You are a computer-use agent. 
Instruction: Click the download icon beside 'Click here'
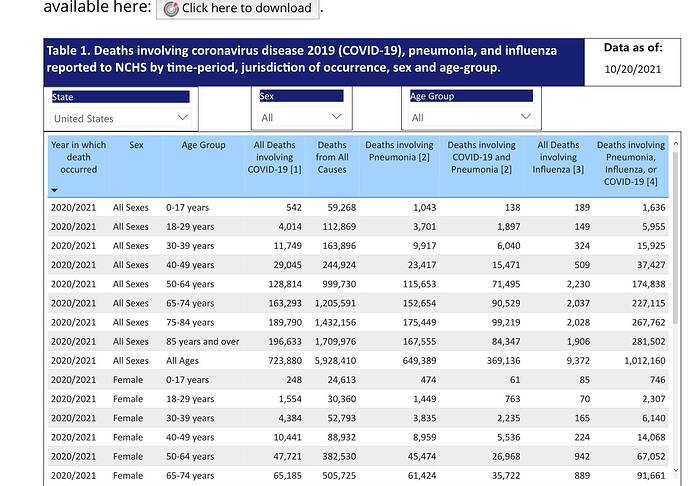171,9
